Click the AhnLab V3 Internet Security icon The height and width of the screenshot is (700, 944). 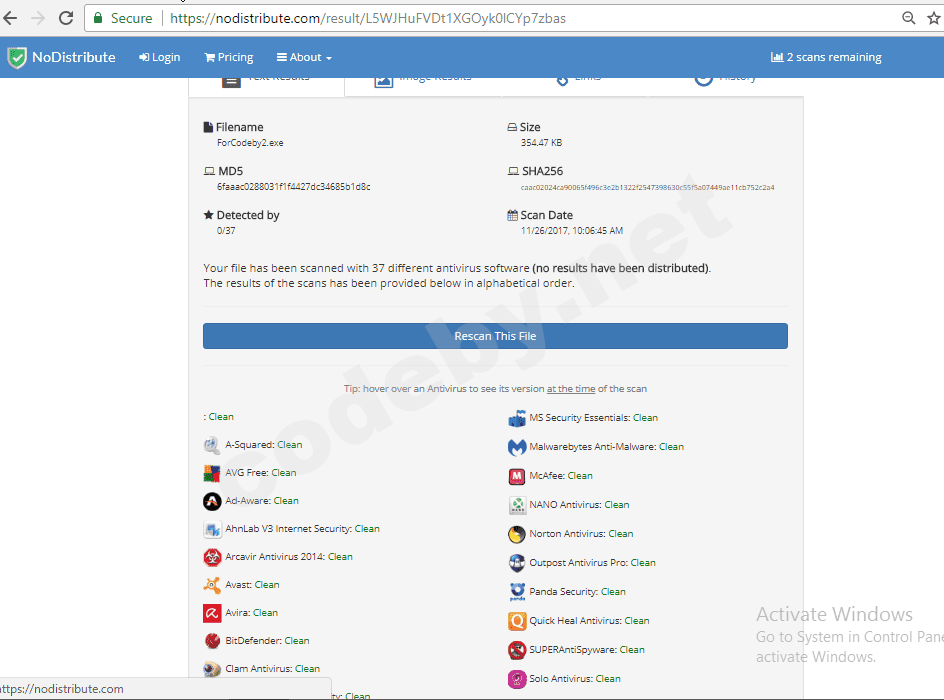tap(211, 529)
